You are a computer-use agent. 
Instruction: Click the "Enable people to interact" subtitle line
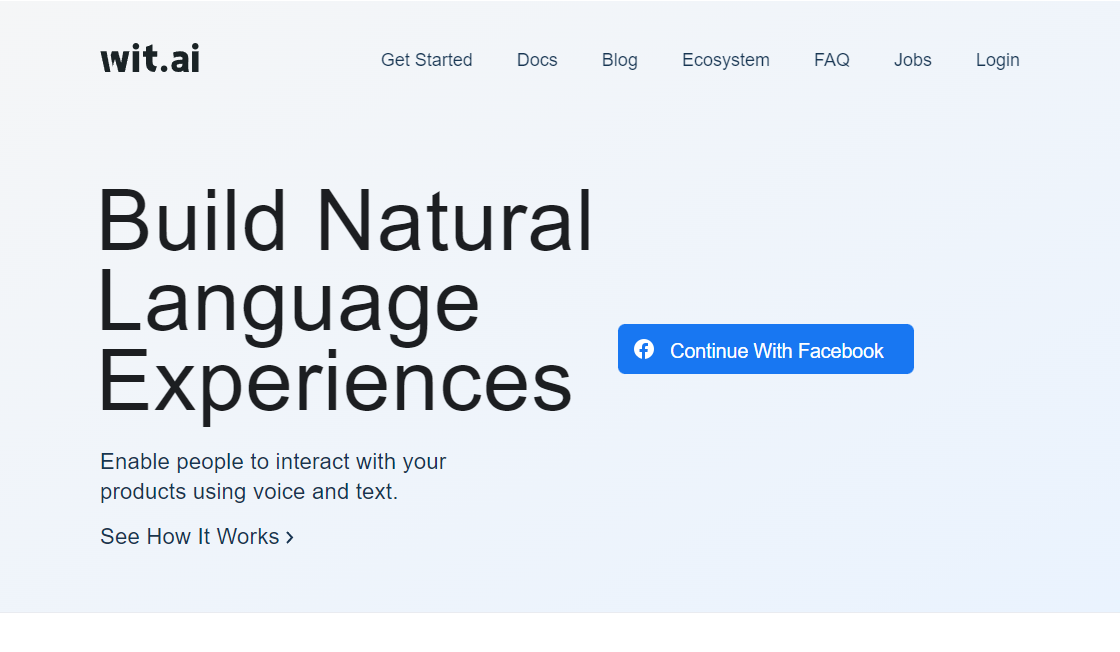pos(273,462)
